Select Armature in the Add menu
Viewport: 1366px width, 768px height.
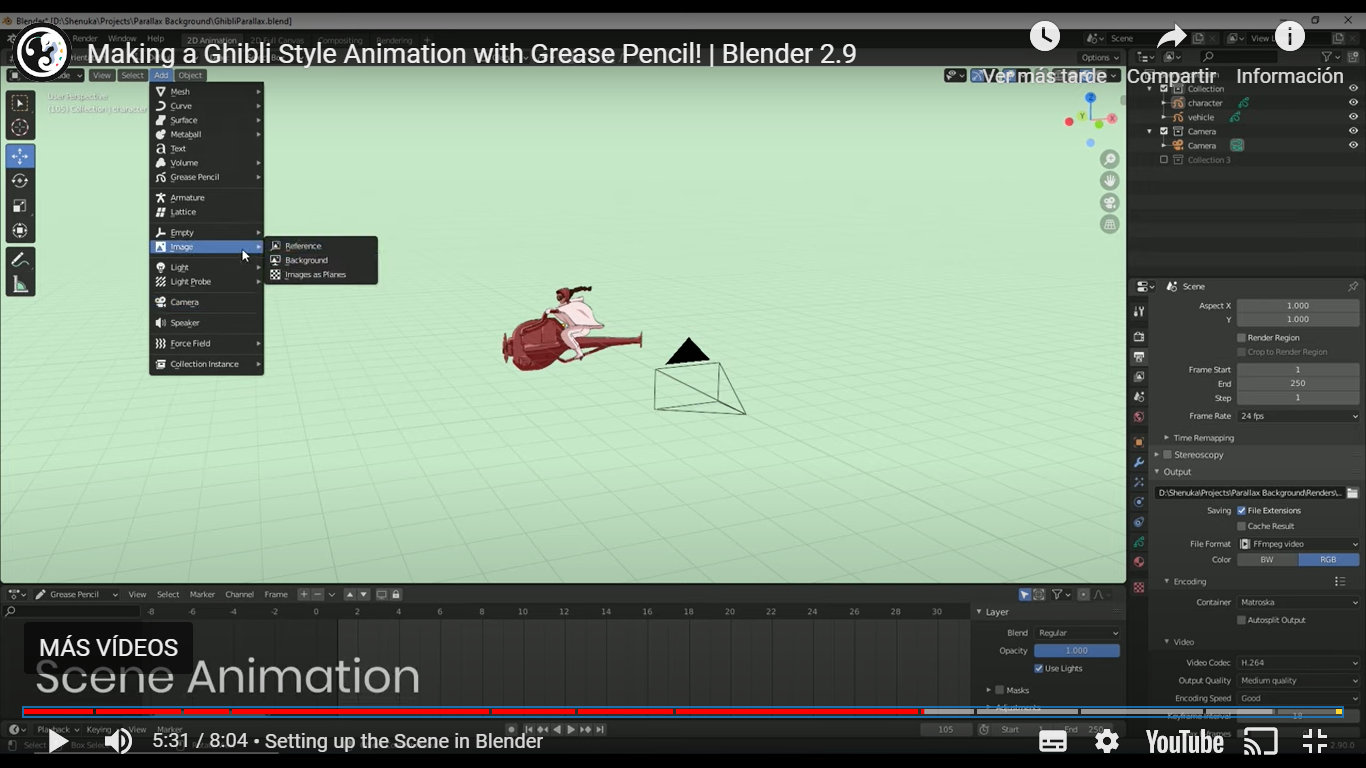pos(207,198)
